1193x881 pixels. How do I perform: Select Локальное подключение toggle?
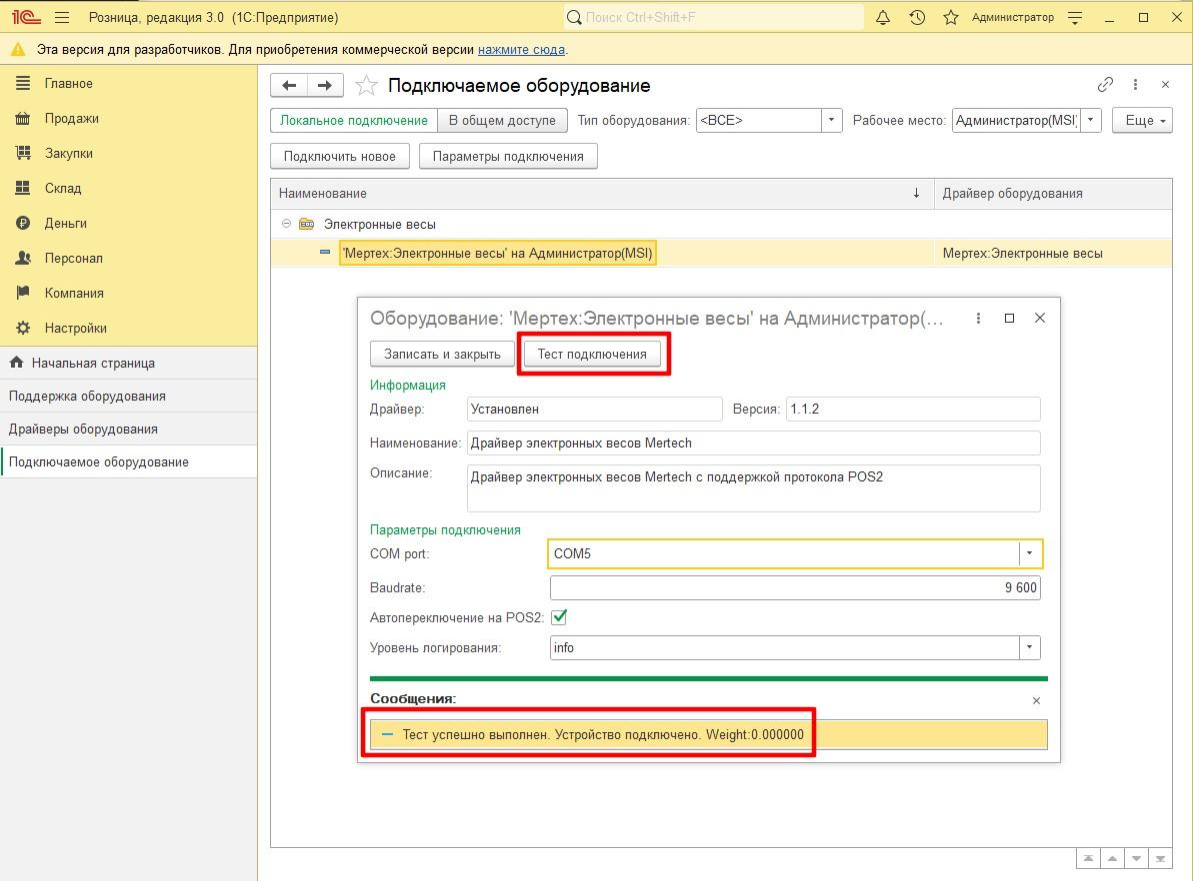point(354,121)
